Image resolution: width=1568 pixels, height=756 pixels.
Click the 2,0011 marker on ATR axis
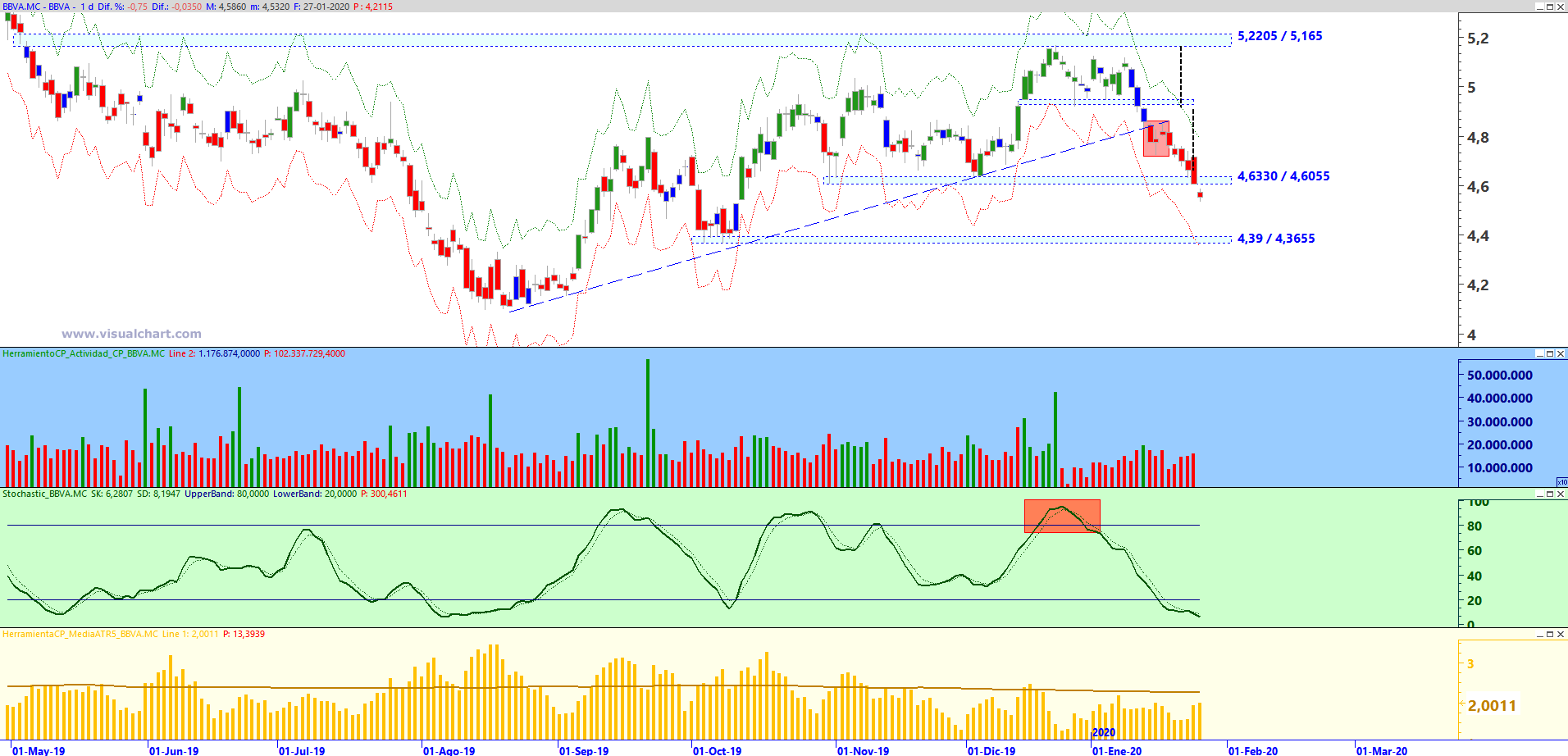coord(1492,706)
